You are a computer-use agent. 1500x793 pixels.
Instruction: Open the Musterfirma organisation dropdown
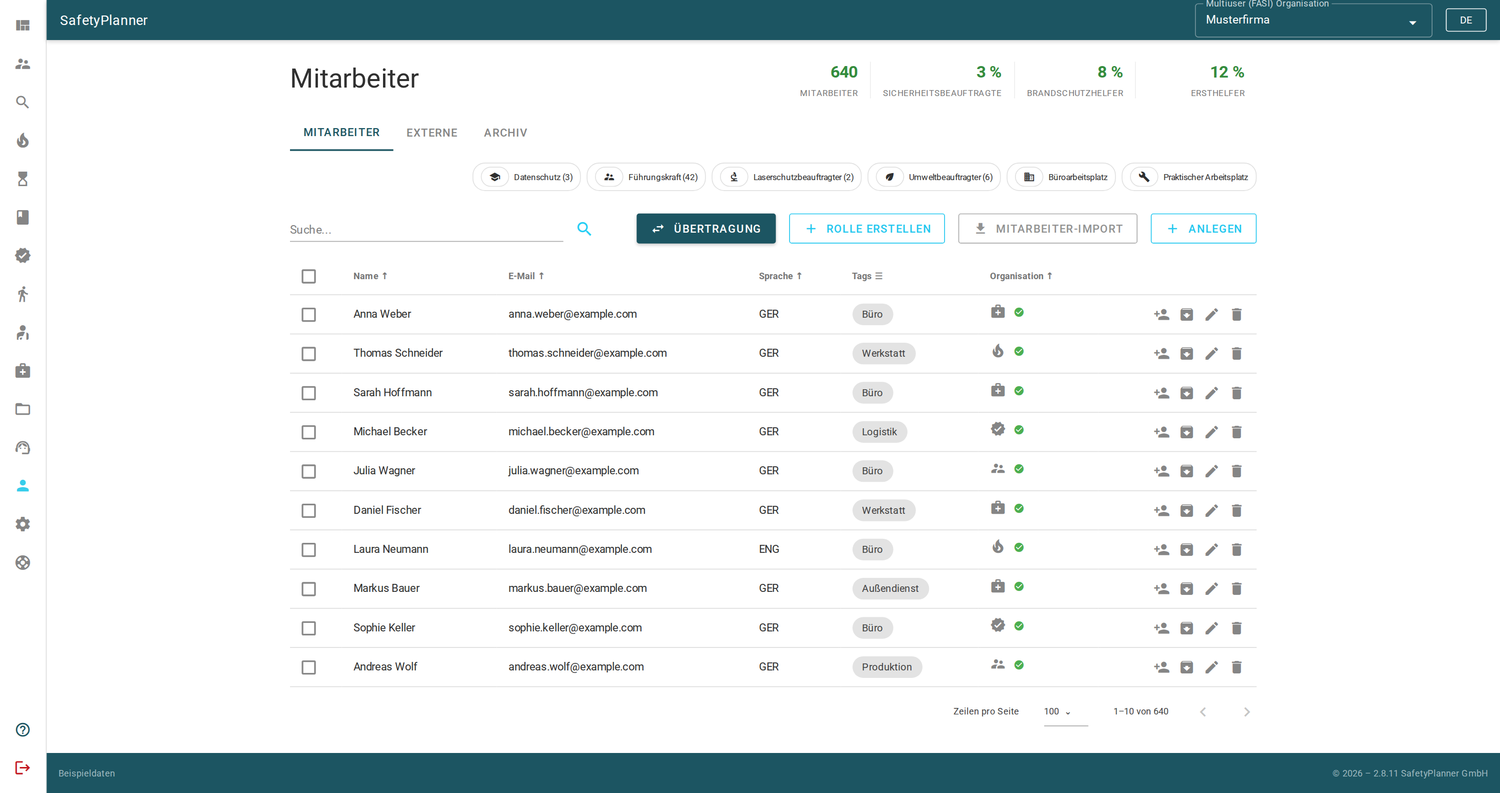tap(1313, 20)
